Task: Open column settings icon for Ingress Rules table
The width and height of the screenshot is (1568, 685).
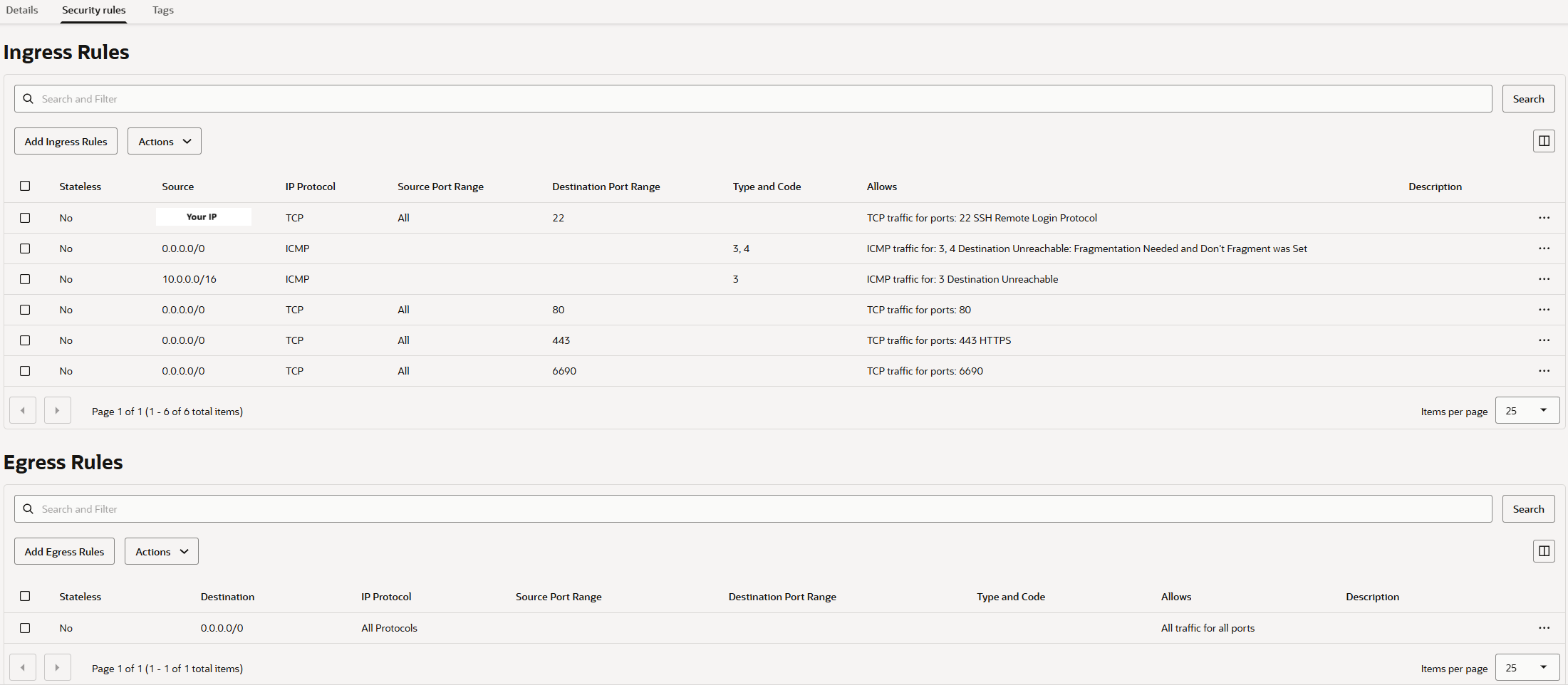Action: click(1543, 141)
